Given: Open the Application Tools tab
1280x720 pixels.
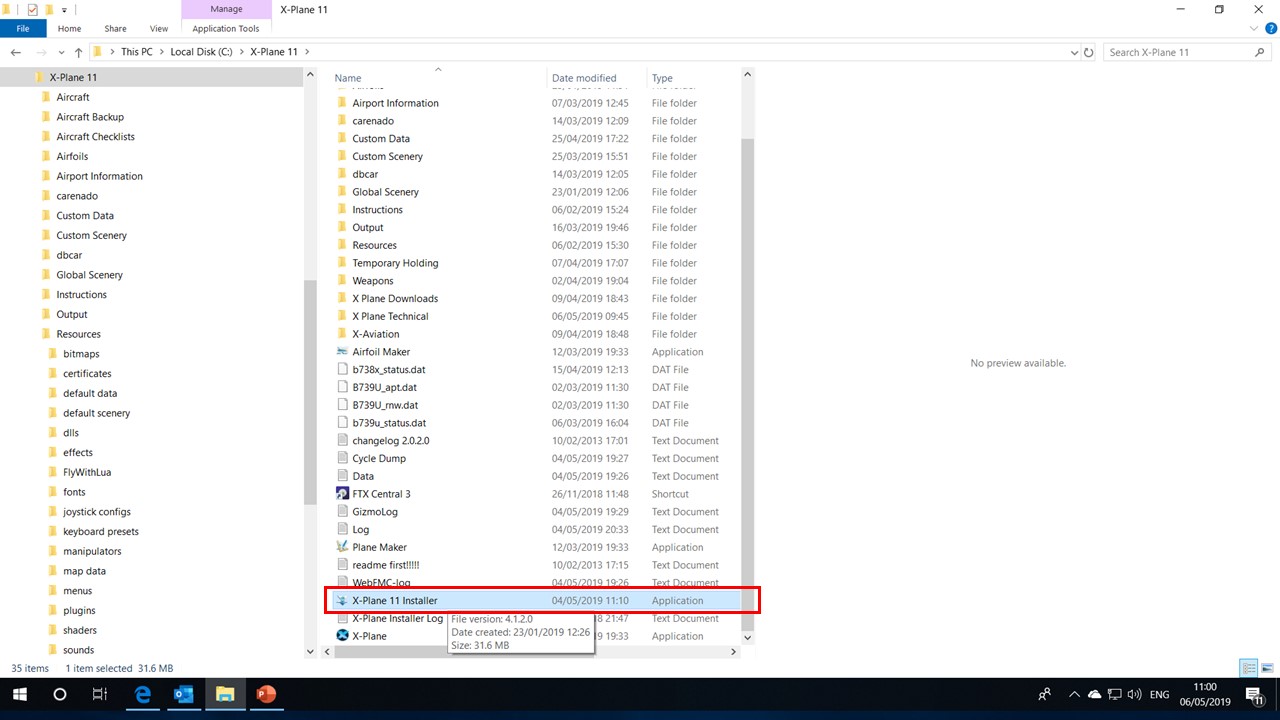Looking at the screenshot, I should tap(226, 29).
